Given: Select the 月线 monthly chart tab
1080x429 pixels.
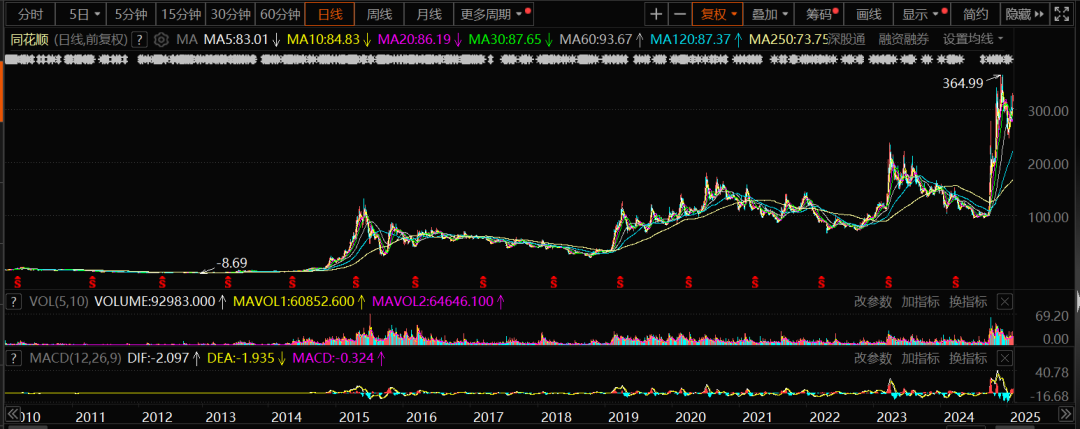Looking at the screenshot, I should click(x=428, y=14).
